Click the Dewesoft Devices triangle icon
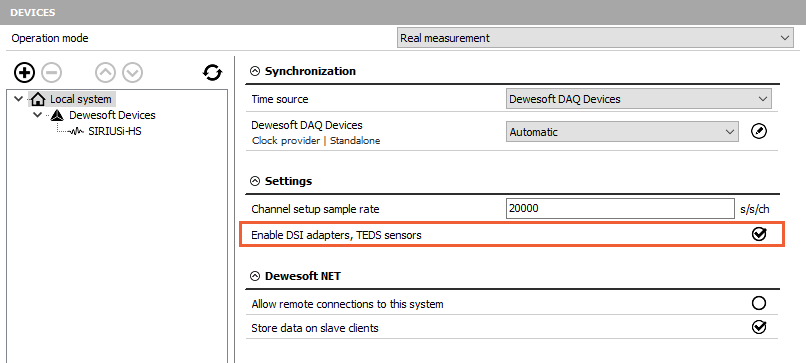This screenshot has width=806, height=363. (58, 115)
